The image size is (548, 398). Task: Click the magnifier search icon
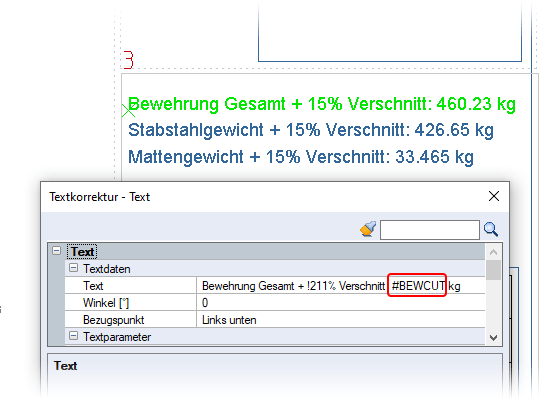pyautogui.click(x=491, y=230)
